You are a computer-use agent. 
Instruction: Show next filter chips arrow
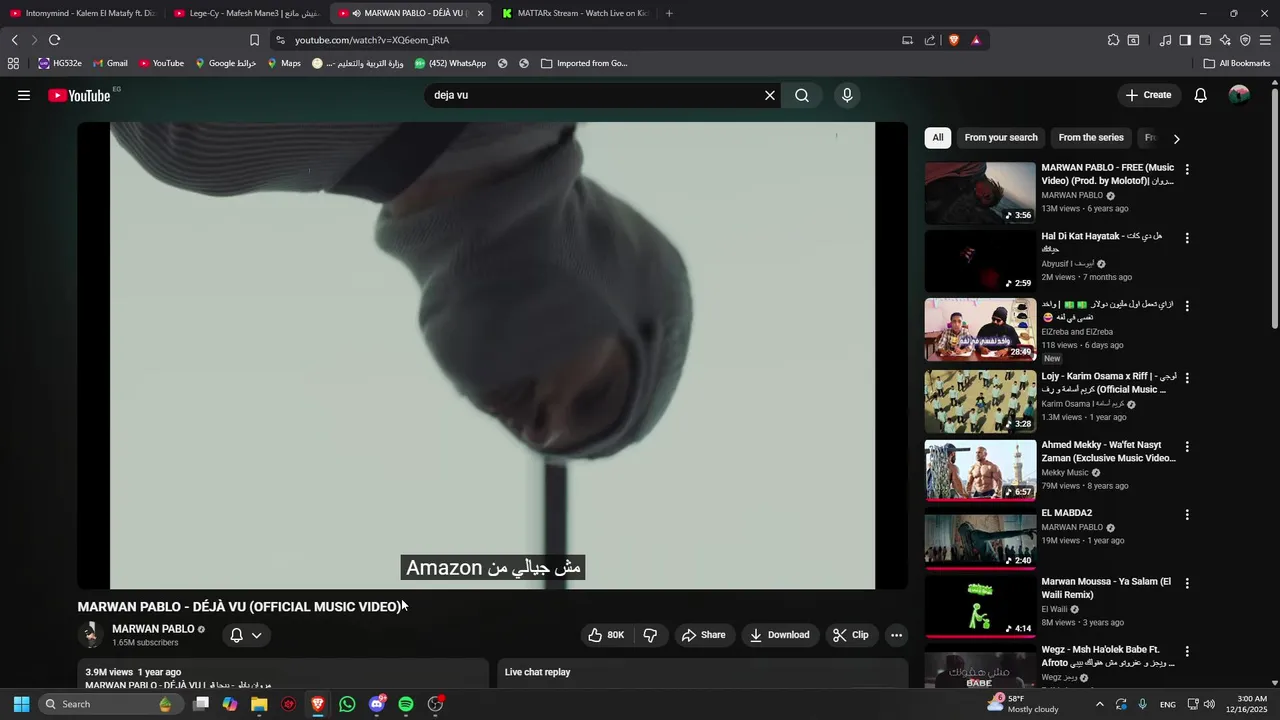pos(1176,139)
